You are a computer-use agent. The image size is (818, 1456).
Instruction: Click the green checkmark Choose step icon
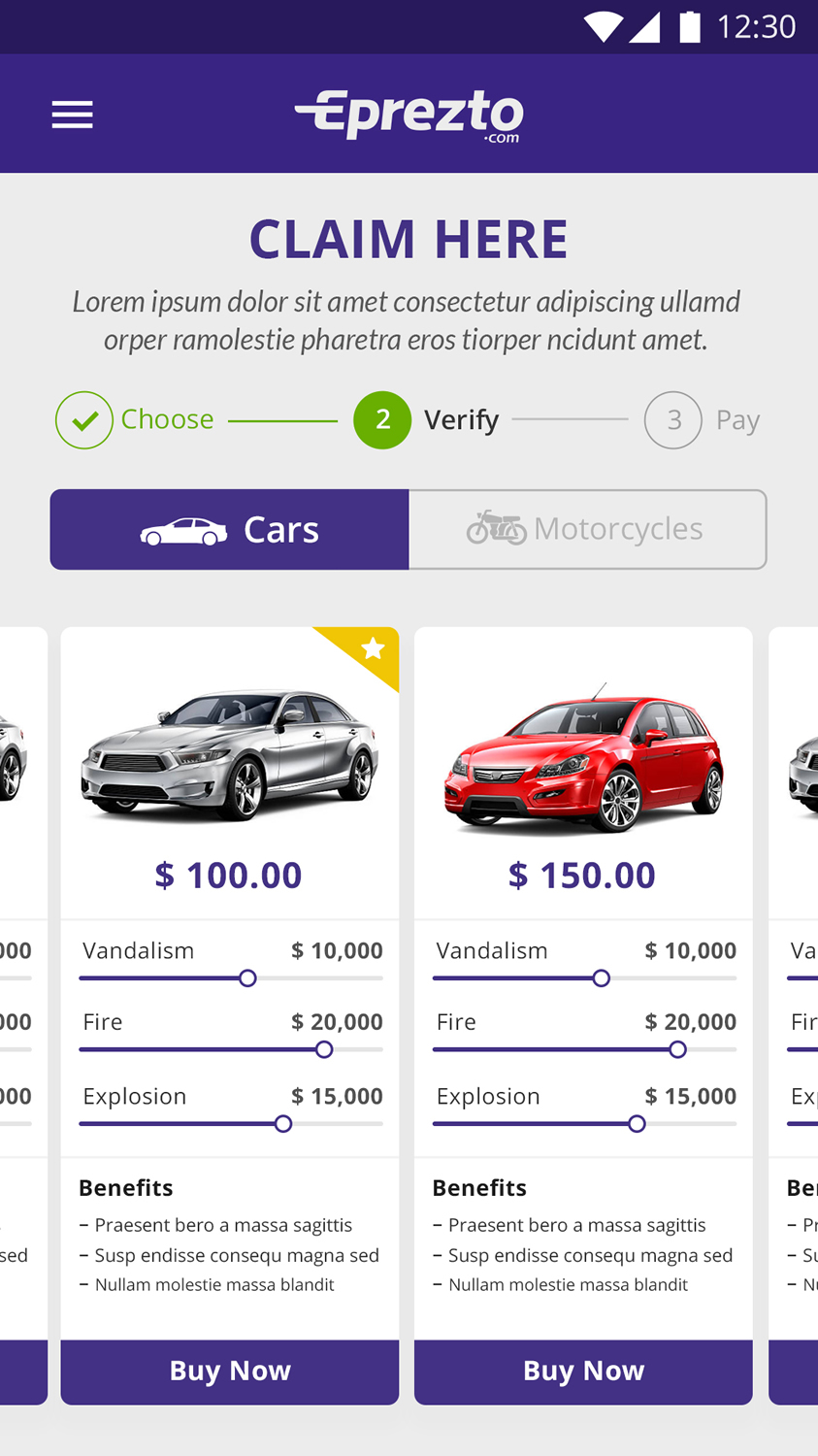click(x=84, y=420)
